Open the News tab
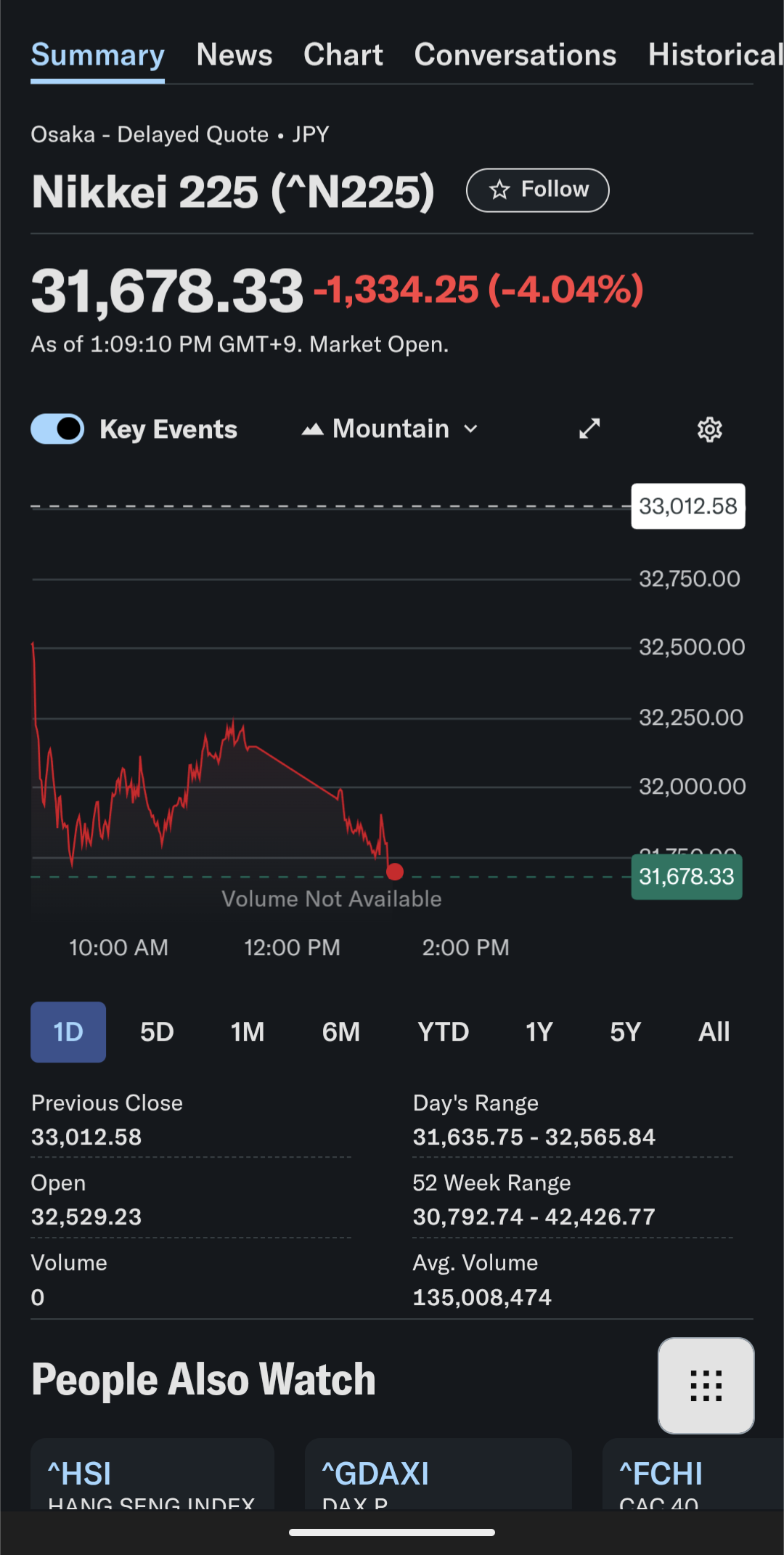 click(234, 55)
